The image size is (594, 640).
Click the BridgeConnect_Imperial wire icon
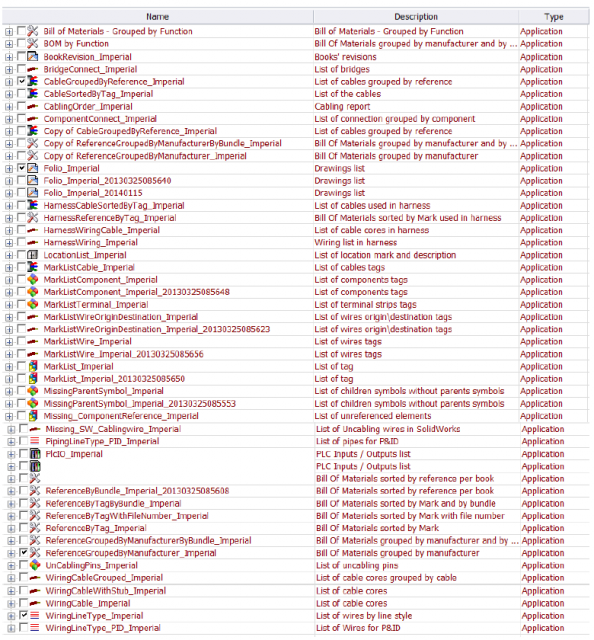pyautogui.click(x=33, y=69)
